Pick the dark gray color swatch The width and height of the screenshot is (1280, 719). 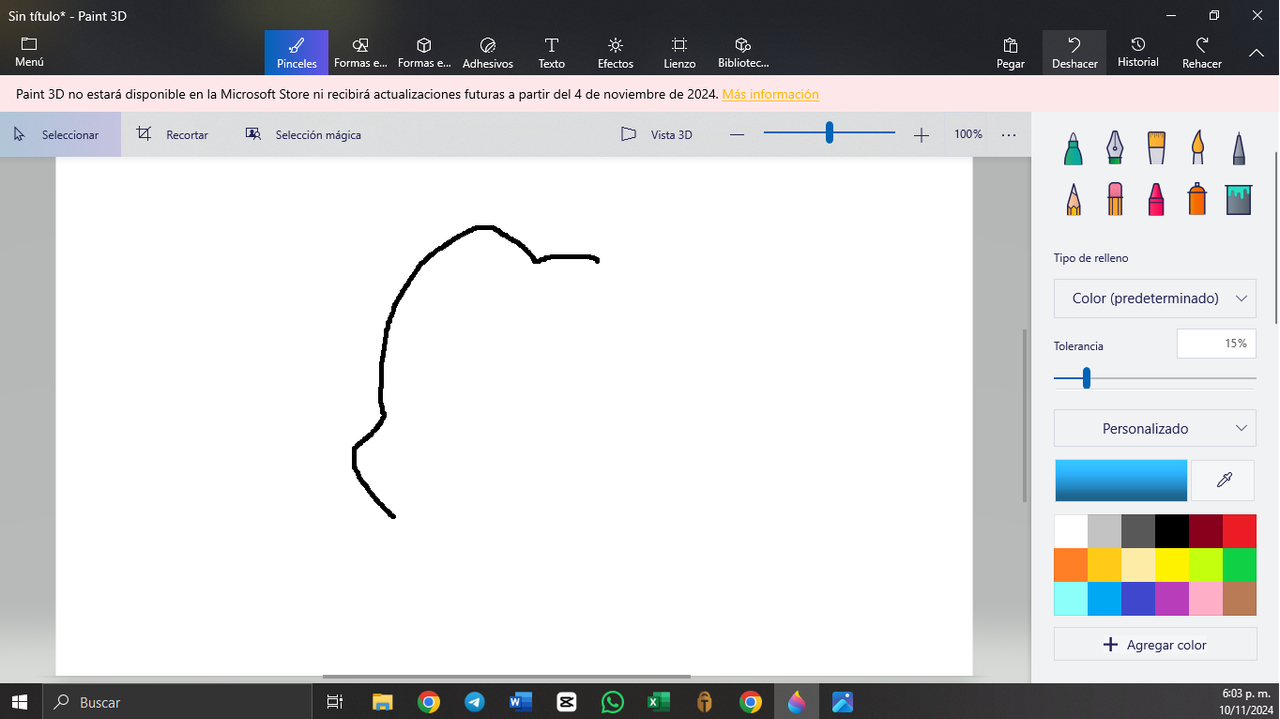click(1138, 531)
